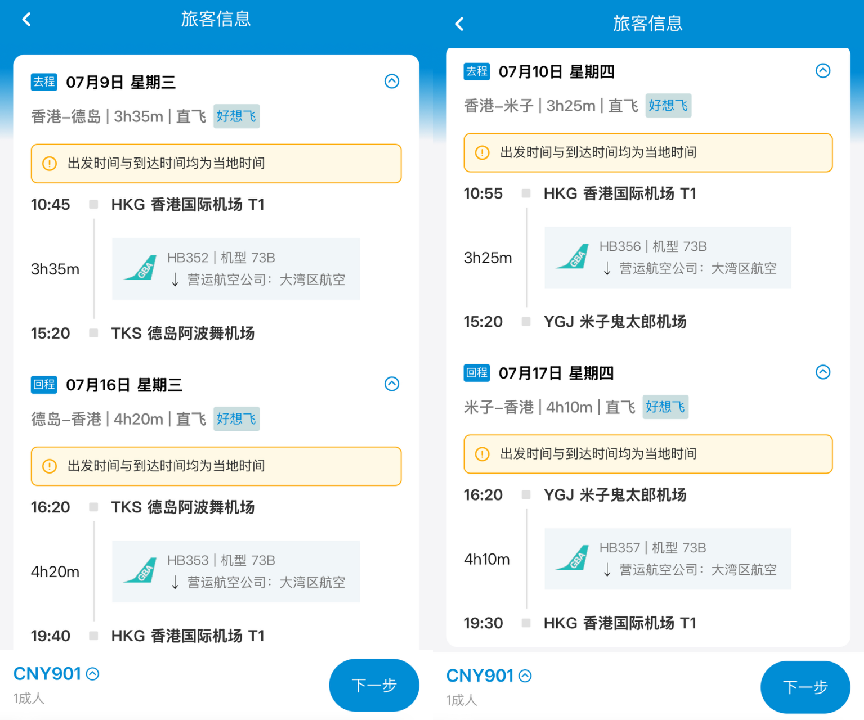This screenshot has height=720, width=864.
Task: Tap the 去程 badge beside 07月10日
Action: coord(477,71)
